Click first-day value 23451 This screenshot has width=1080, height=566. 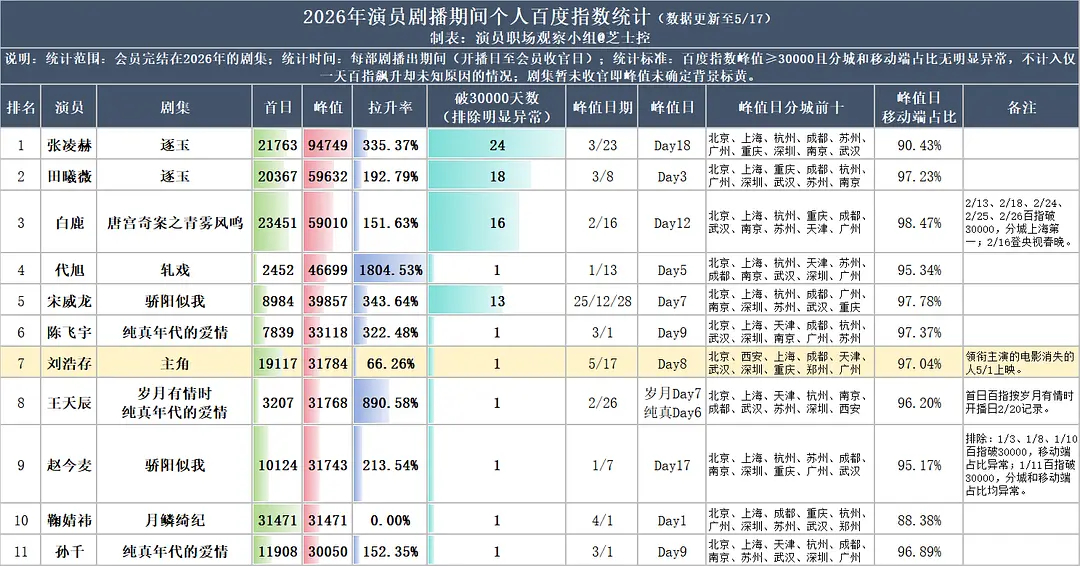pyautogui.click(x=278, y=223)
